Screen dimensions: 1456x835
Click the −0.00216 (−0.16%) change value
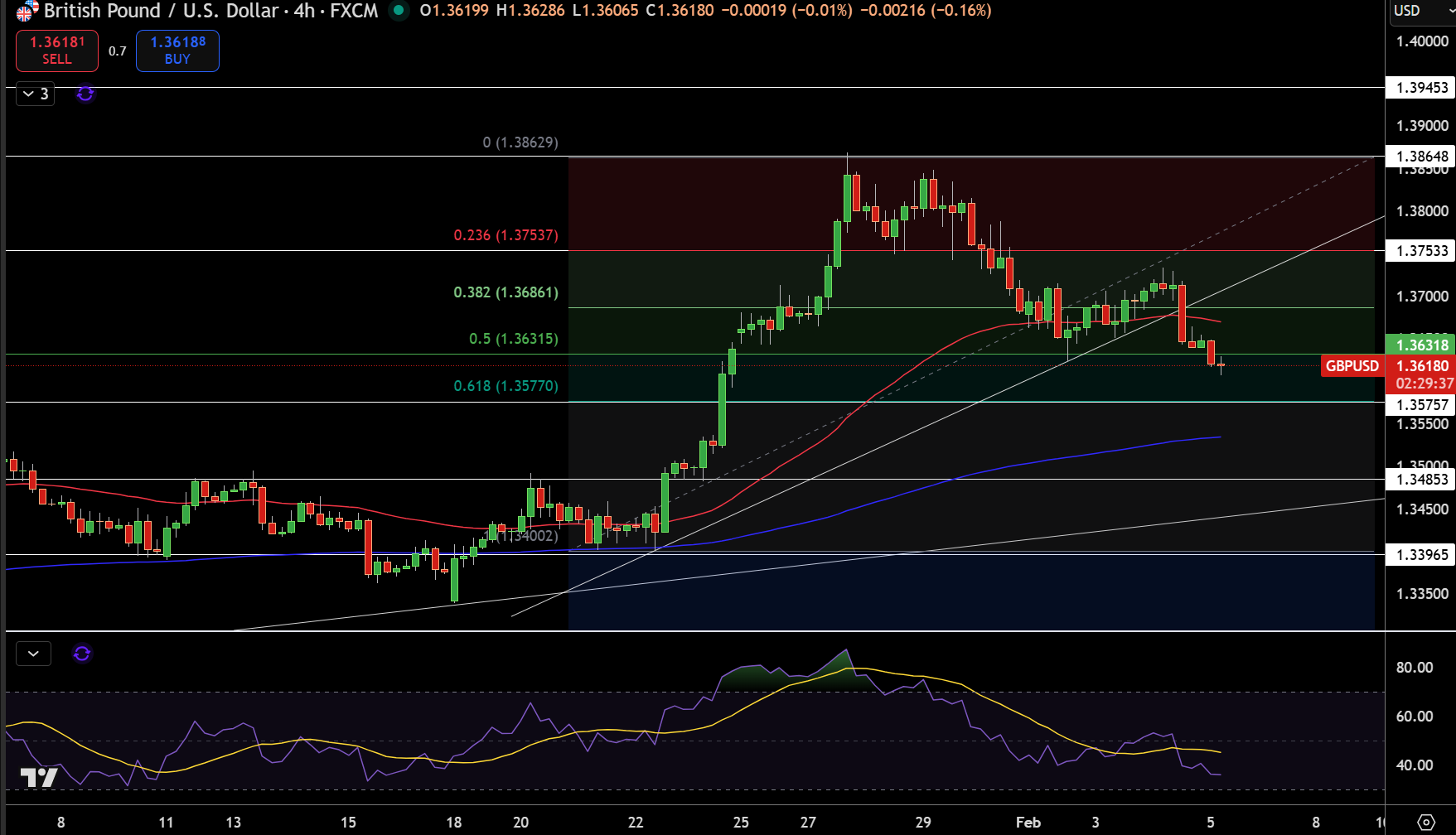[x=926, y=11]
